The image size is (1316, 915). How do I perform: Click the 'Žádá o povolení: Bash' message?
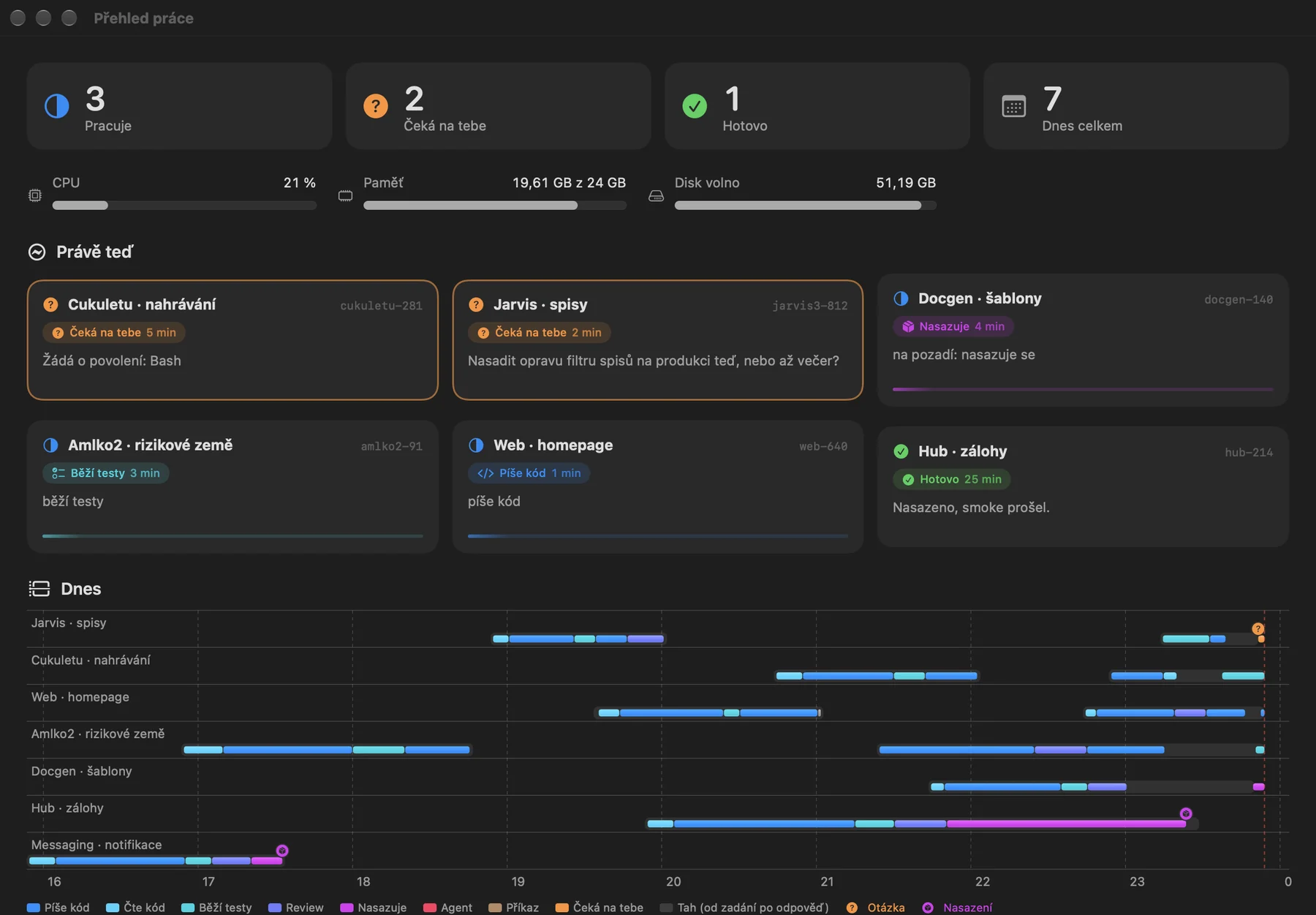112,361
